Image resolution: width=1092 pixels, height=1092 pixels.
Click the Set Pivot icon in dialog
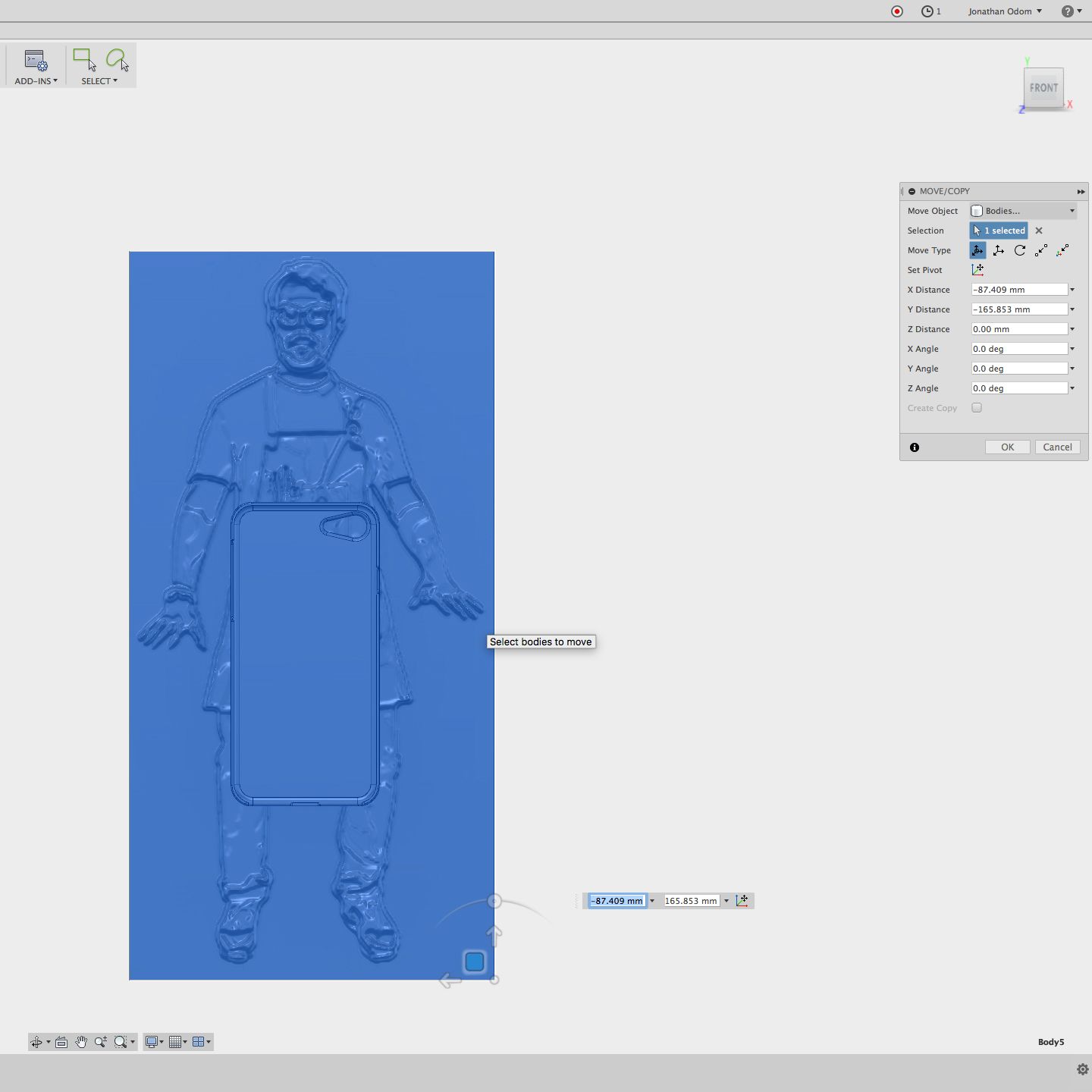pyautogui.click(x=977, y=270)
